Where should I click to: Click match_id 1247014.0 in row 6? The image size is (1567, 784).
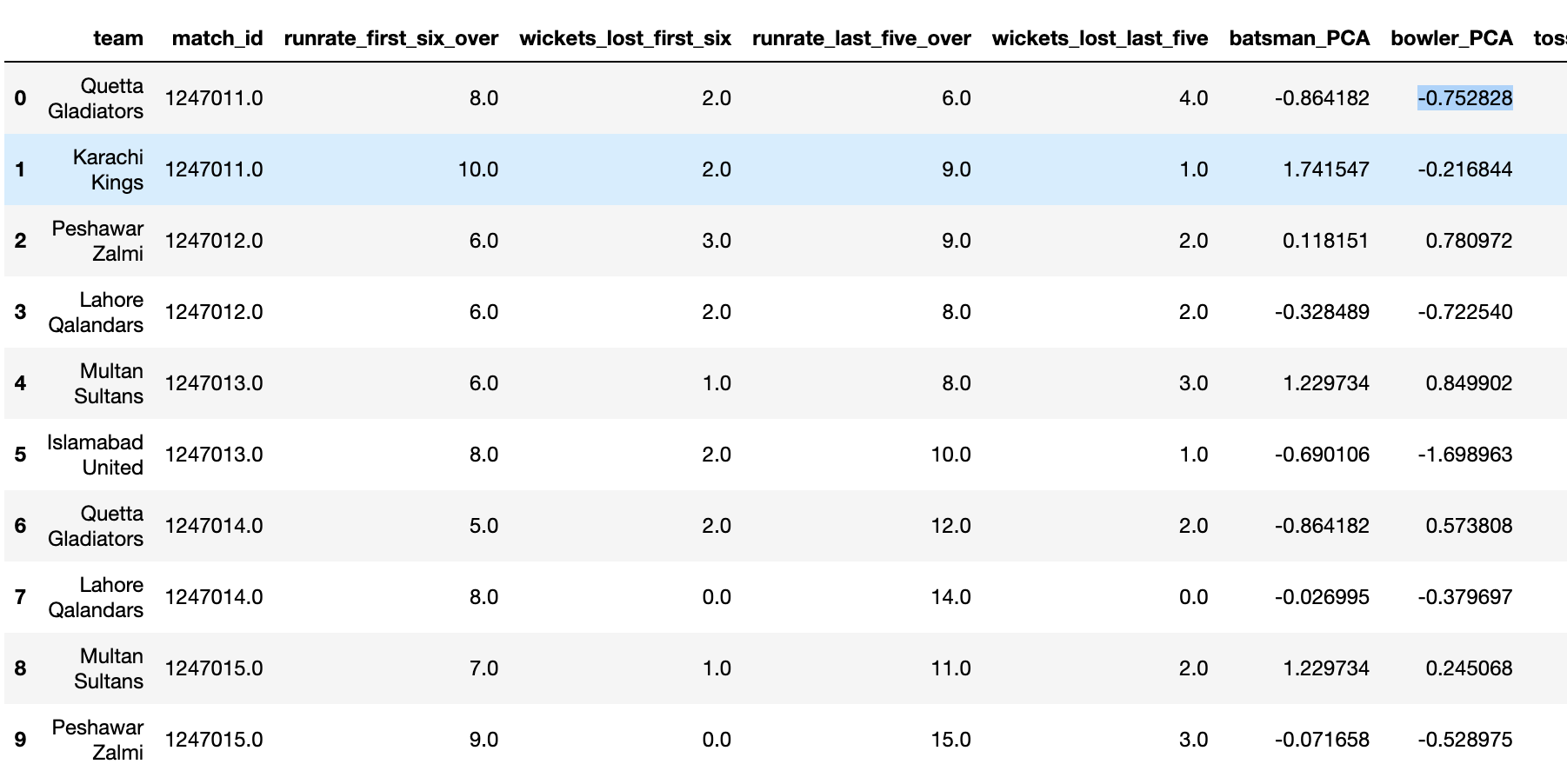[x=214, y=526]
